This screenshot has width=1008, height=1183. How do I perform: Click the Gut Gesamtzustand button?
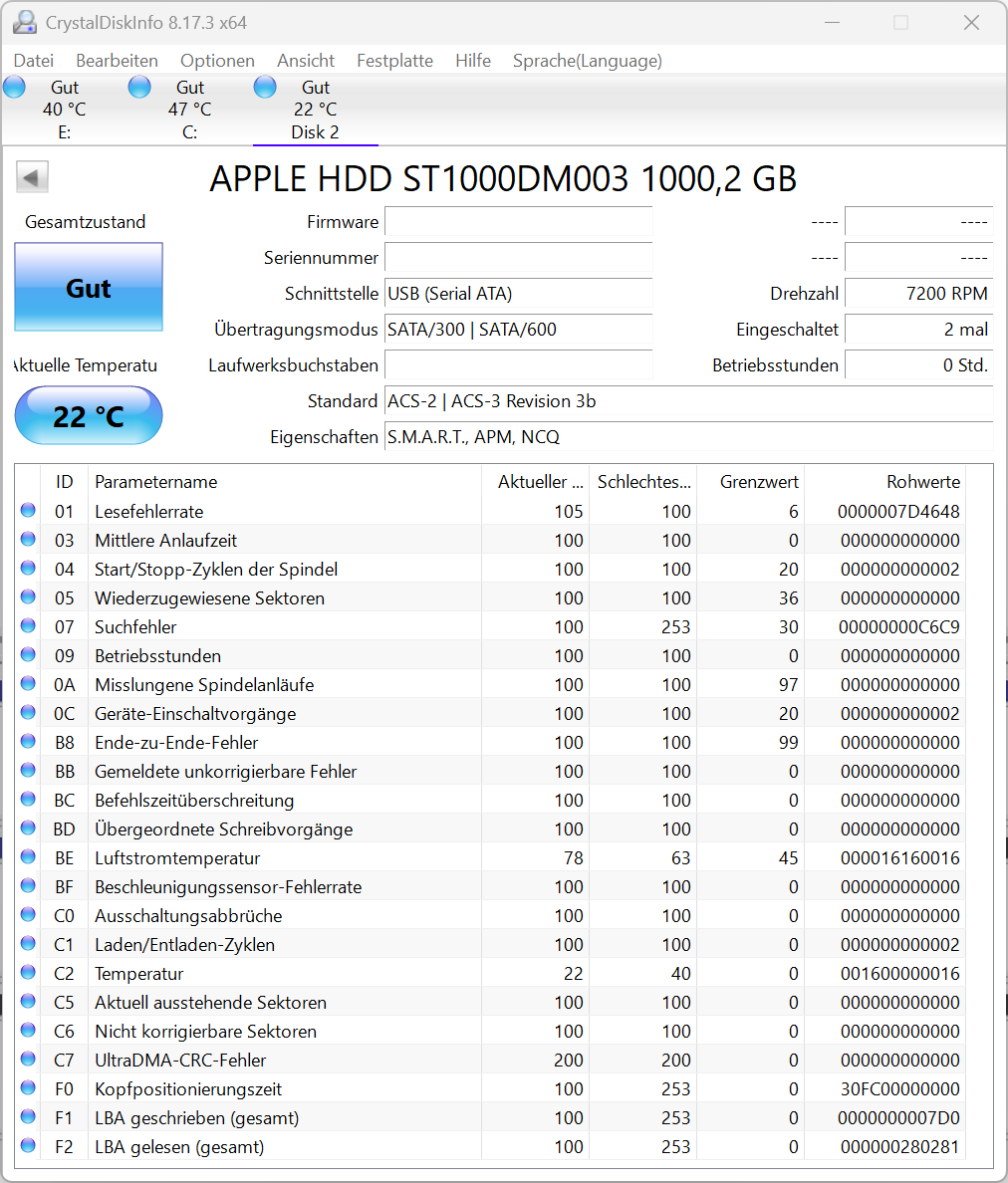tap(88, 288)
